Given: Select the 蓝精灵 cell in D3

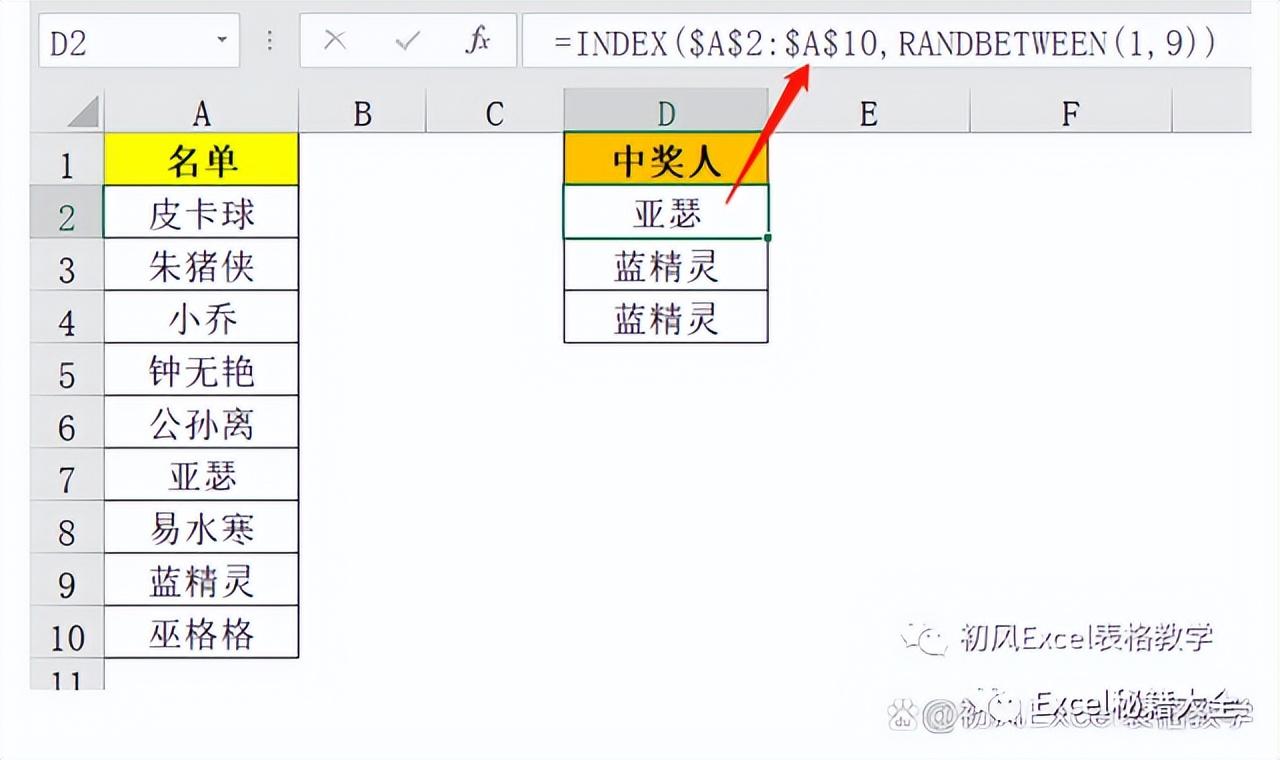Looking at the screenshot, I should [x=666, y=265].
